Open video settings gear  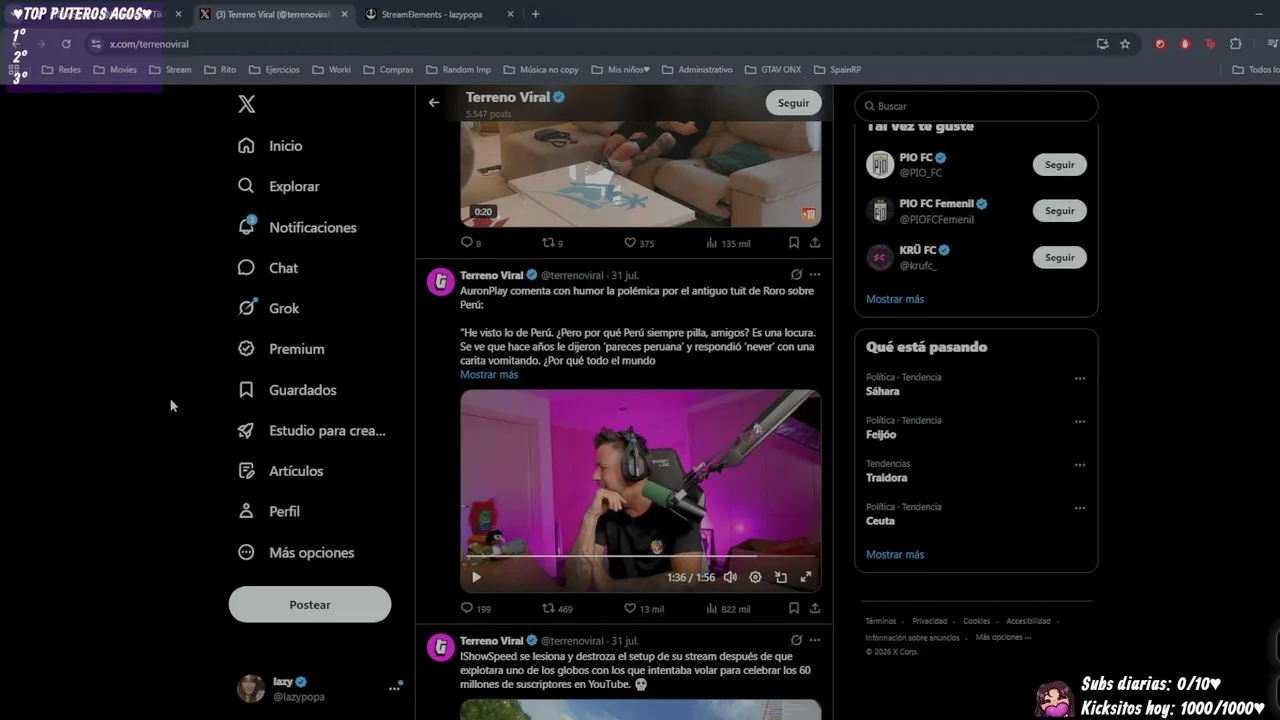pyautogui.click(x=755, y=577)
